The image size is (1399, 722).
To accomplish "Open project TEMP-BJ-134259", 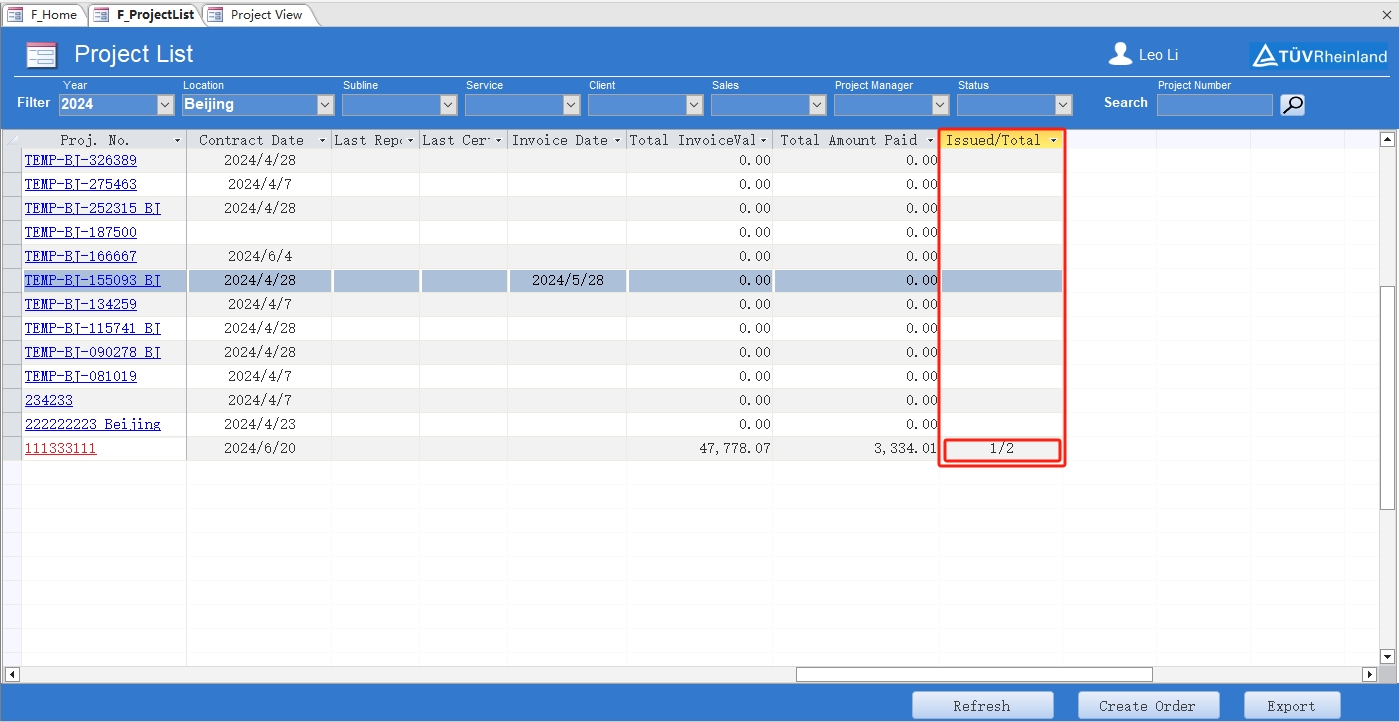I will pos(81,304).
